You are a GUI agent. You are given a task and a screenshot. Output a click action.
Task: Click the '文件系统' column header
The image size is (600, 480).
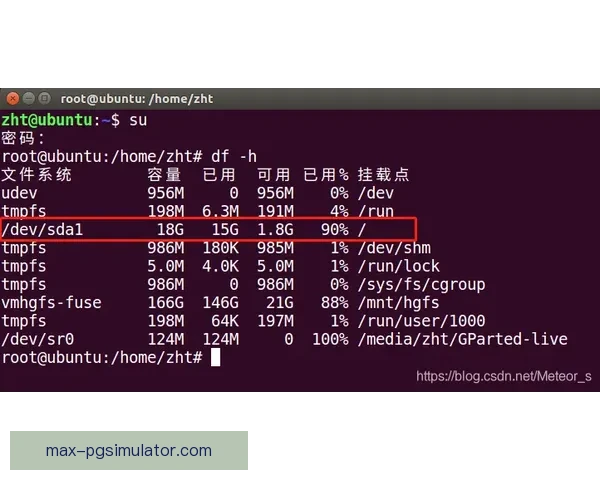pos(37,175)
